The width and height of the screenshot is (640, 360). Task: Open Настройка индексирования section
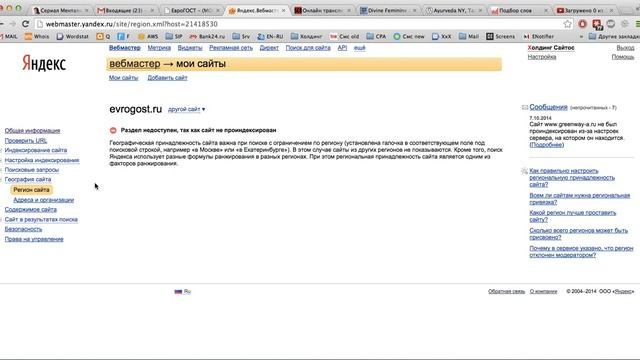click(42, 160)
